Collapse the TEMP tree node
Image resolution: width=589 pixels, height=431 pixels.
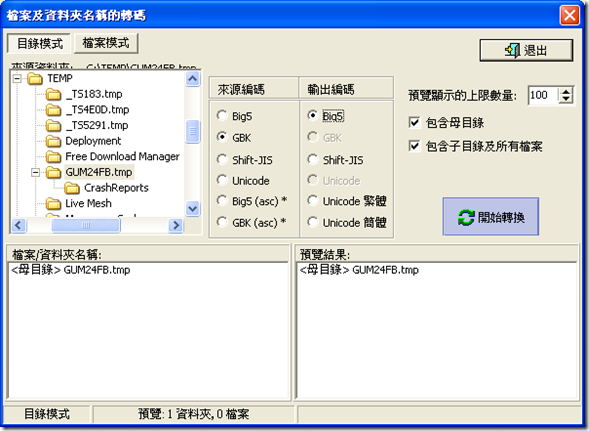tap(17, 79)
